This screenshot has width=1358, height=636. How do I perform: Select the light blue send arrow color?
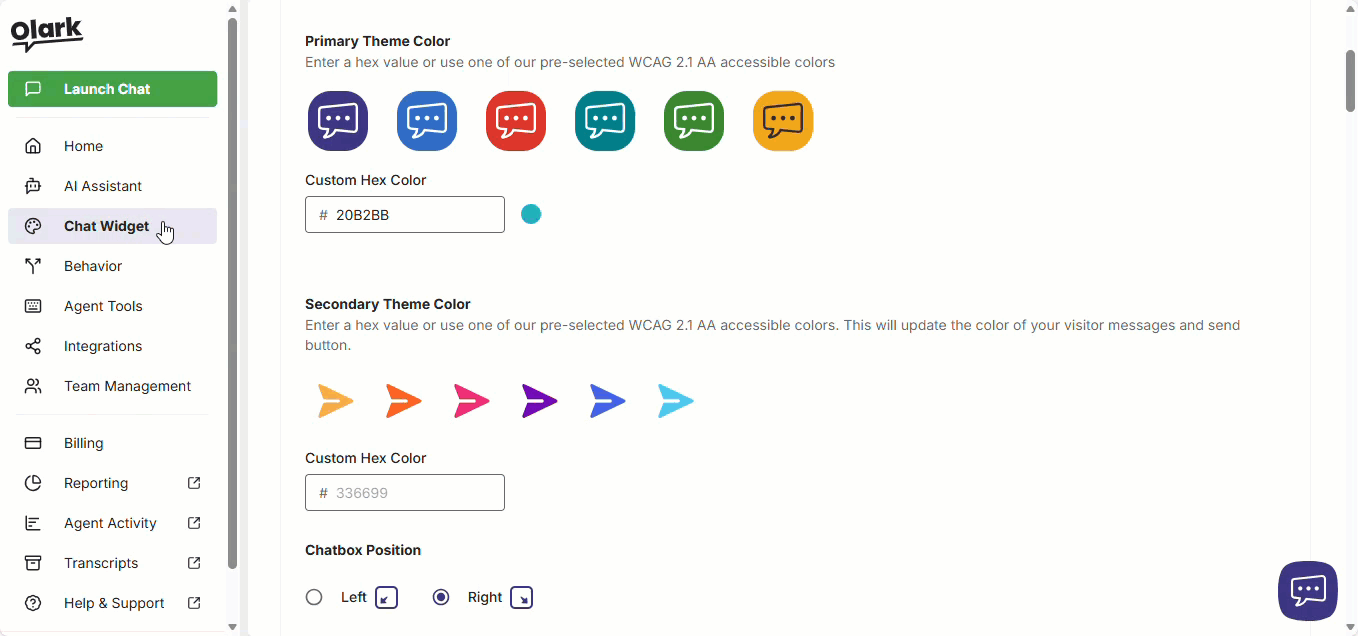pos(676,401)
